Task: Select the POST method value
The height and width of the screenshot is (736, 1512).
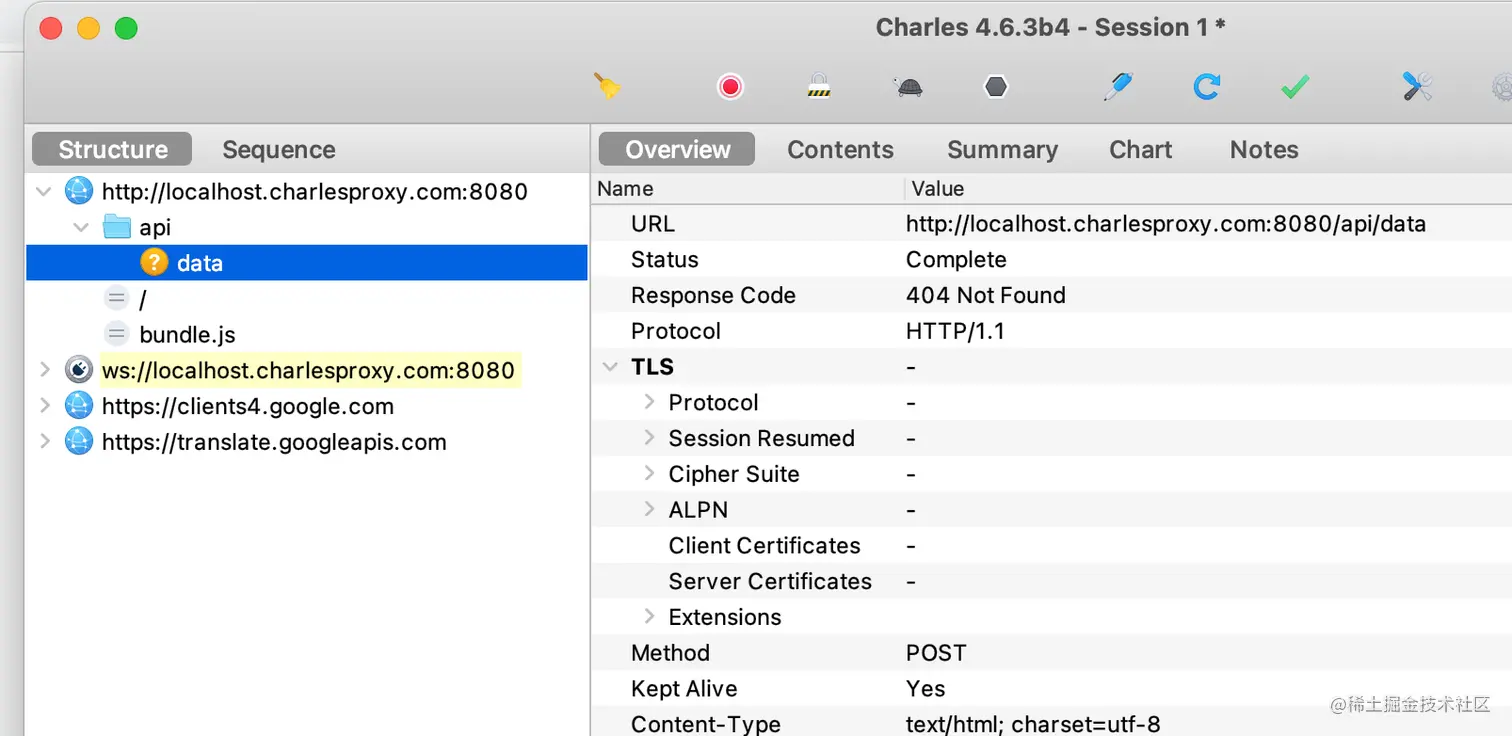Action: (x=936, y=654)
